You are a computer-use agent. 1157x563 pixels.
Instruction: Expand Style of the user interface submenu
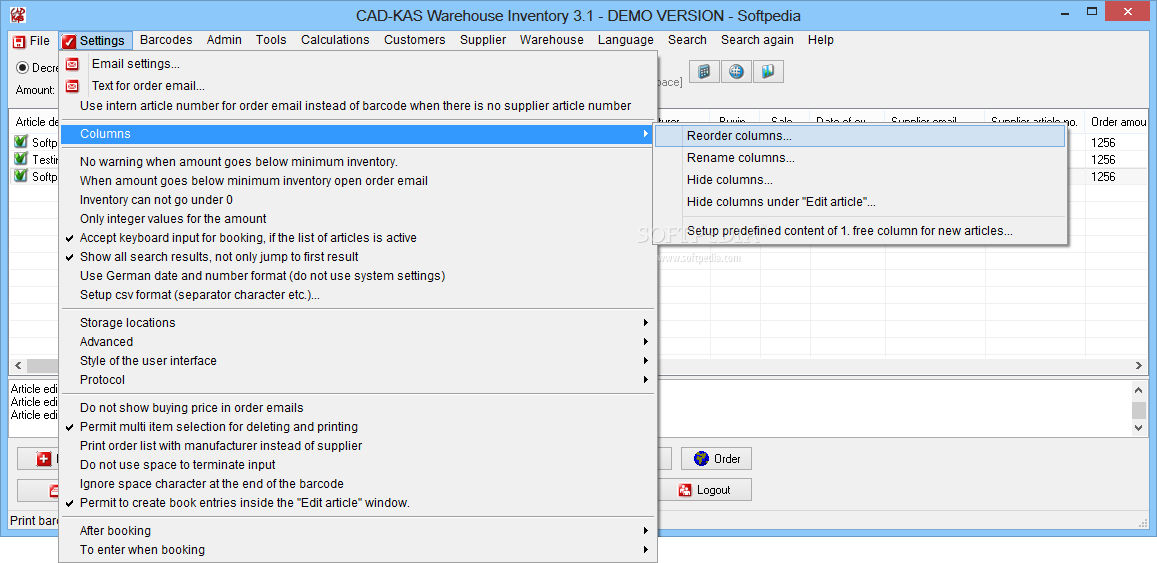[x=357, y=361]
